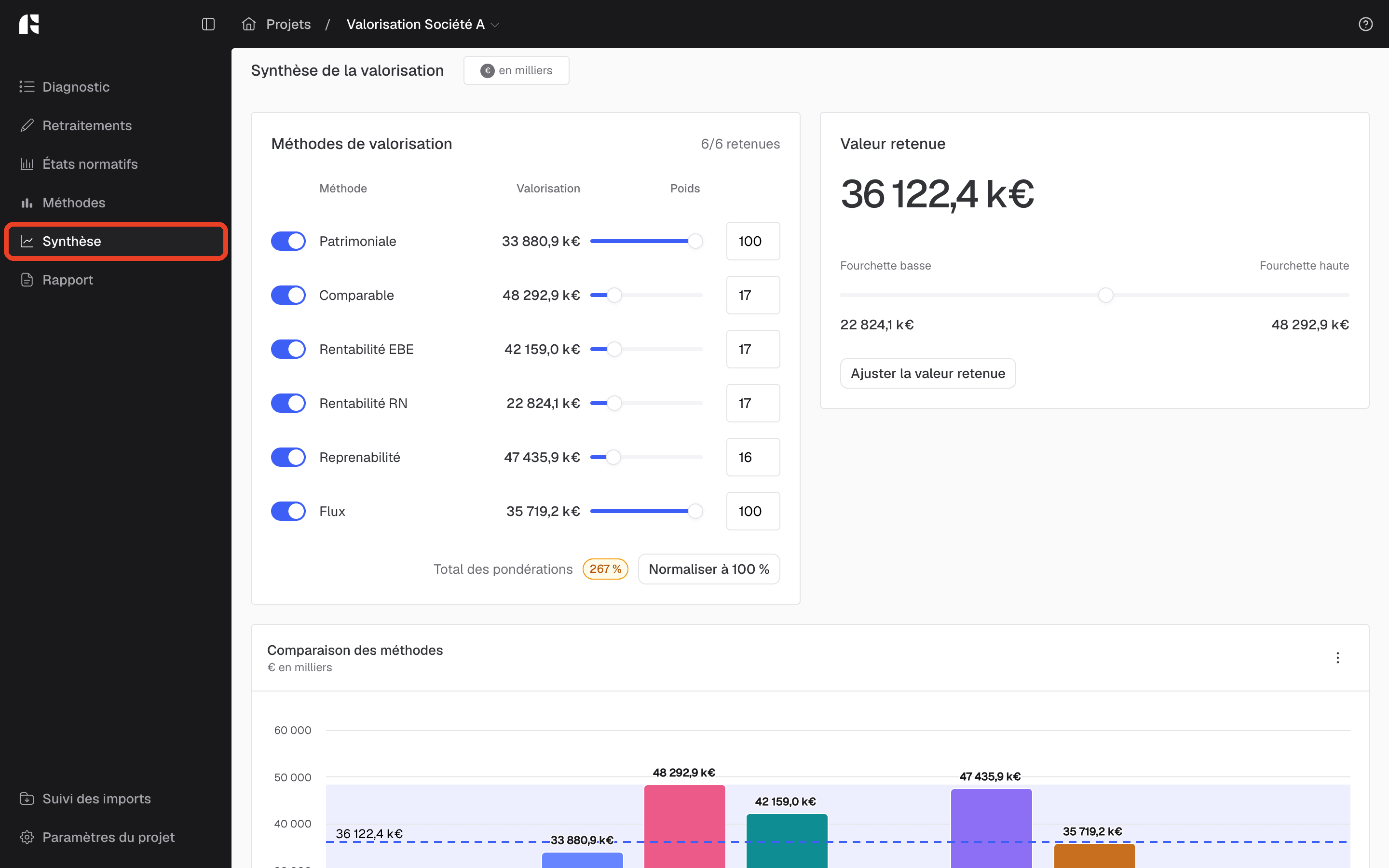
Task: Toggle off the Rentabilité EBE method
Action: (x=288, y=349)
